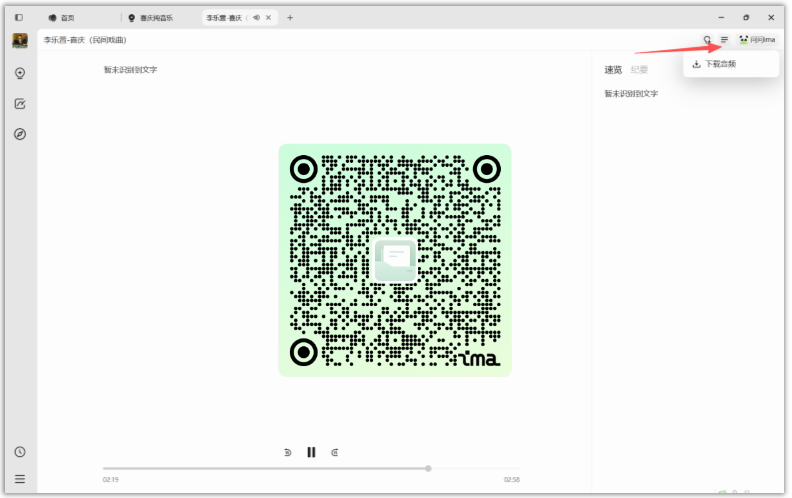This screenshot has height=498, width=792.
Task: Switch to the 首页 tab
Action: [x=62, y=18]
